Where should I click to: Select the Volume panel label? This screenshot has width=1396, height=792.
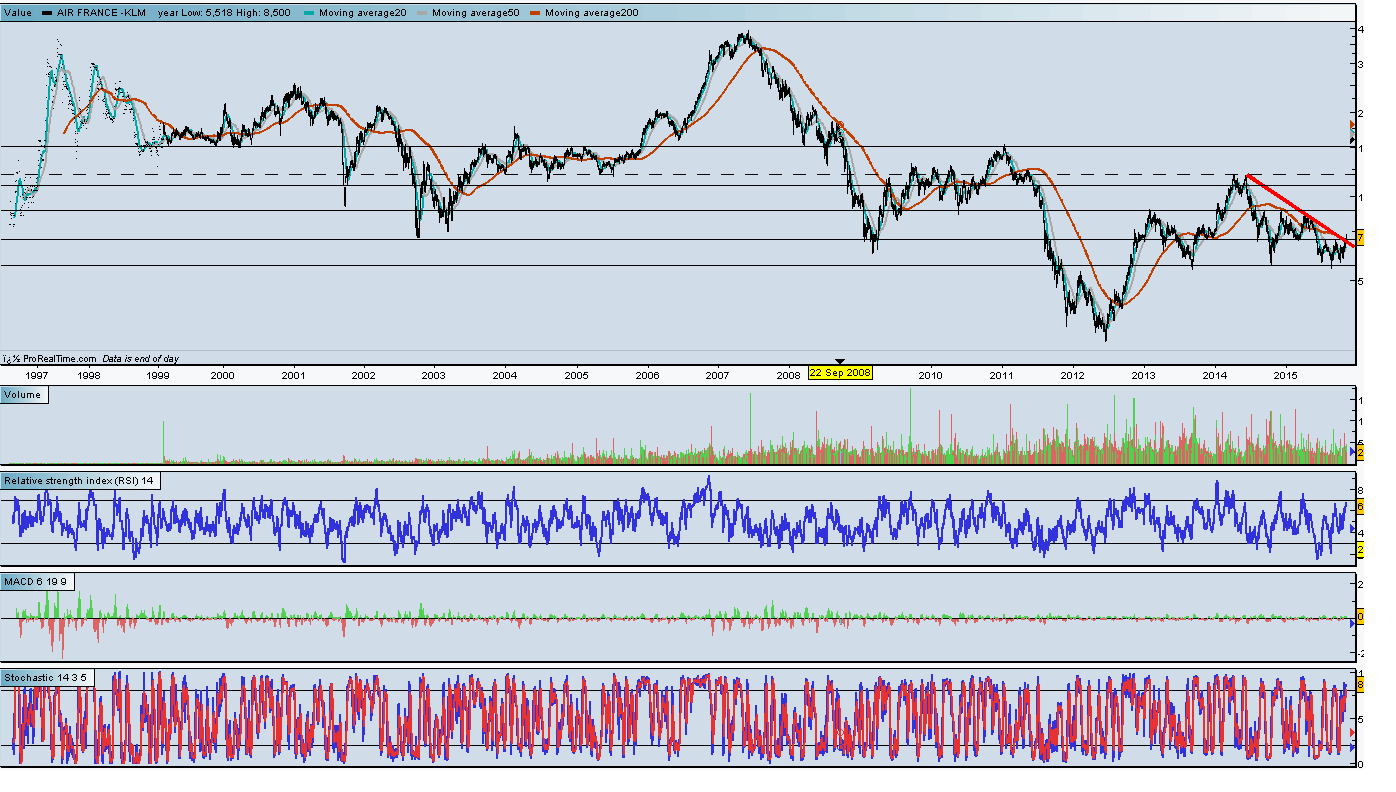click(x=23, y=395)
